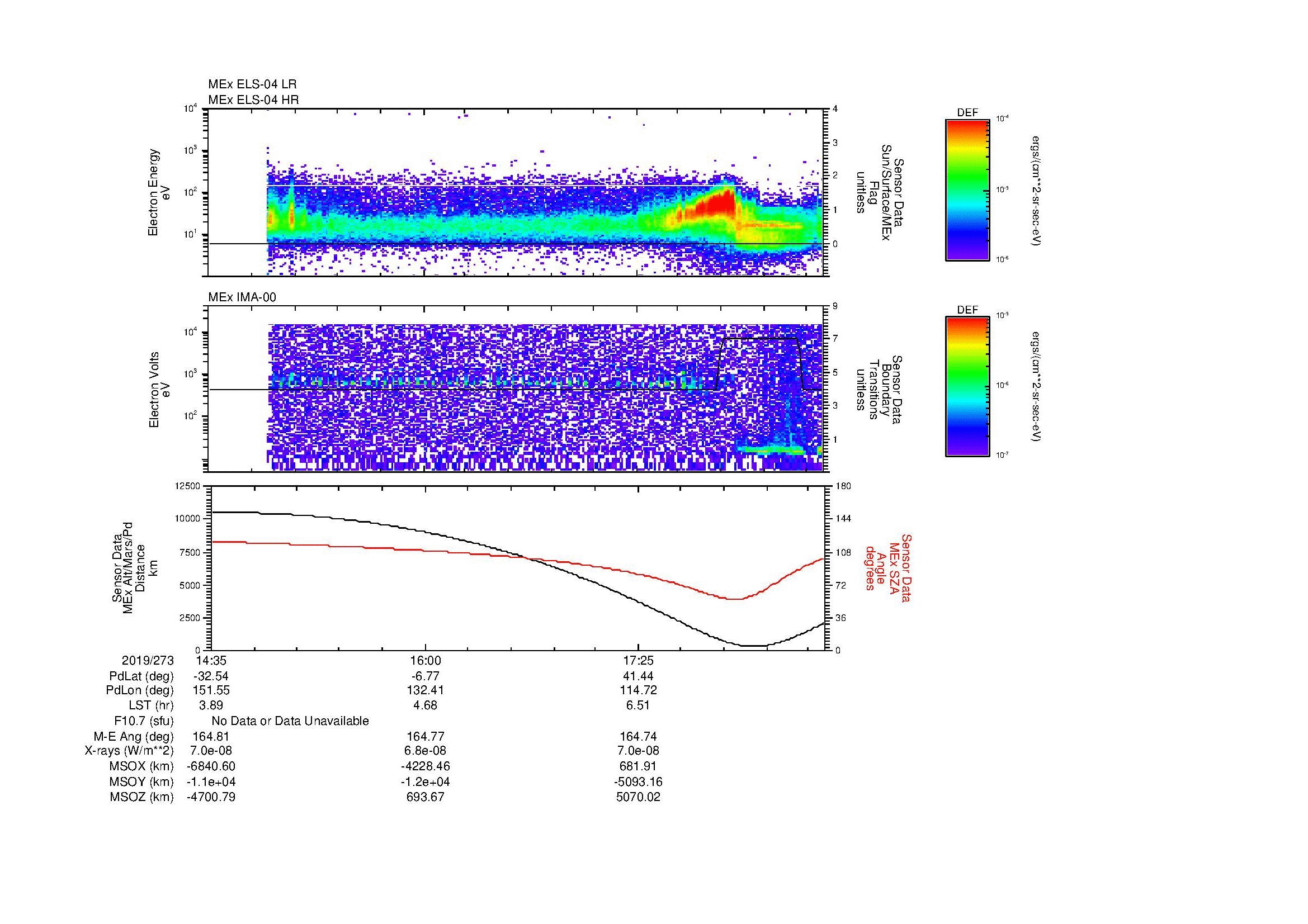
Task: Click the PdLon value '114.72'
Action: [x=639, y=690]
